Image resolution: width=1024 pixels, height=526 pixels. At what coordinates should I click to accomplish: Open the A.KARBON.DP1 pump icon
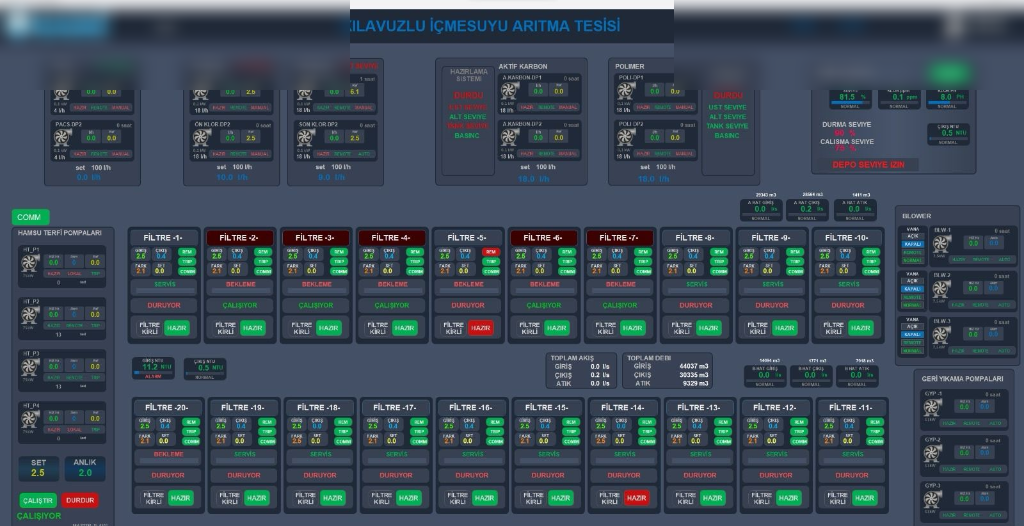pyautogui.click(x=509, y=91)
